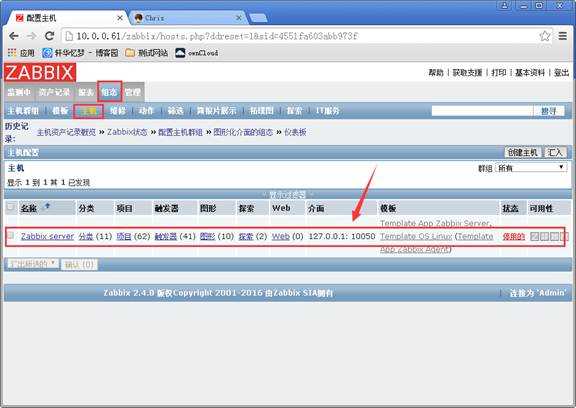The width and height of the screenshot is (576, 408).
Task: Close the Chris browser tab
Action: tap(239, 18)
